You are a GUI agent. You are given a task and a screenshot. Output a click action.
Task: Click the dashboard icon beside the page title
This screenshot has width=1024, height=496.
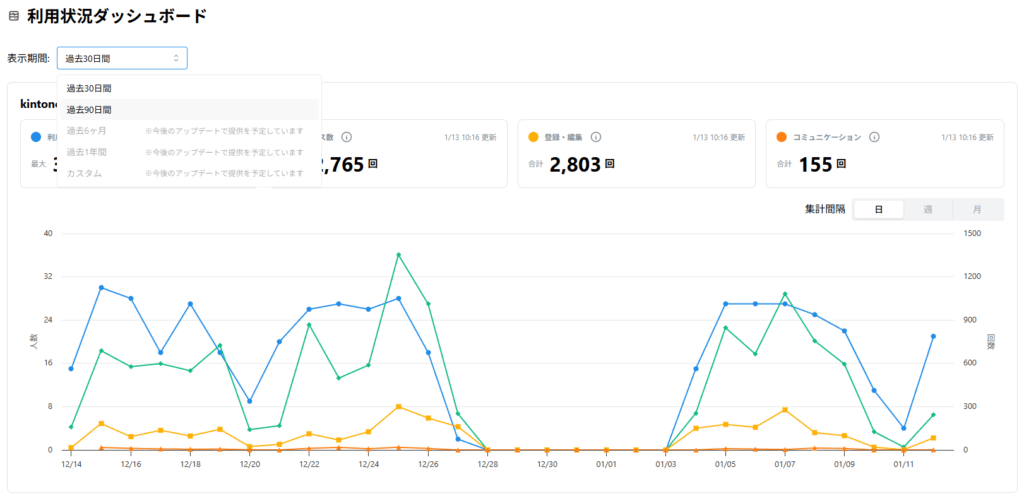(13, 16)
